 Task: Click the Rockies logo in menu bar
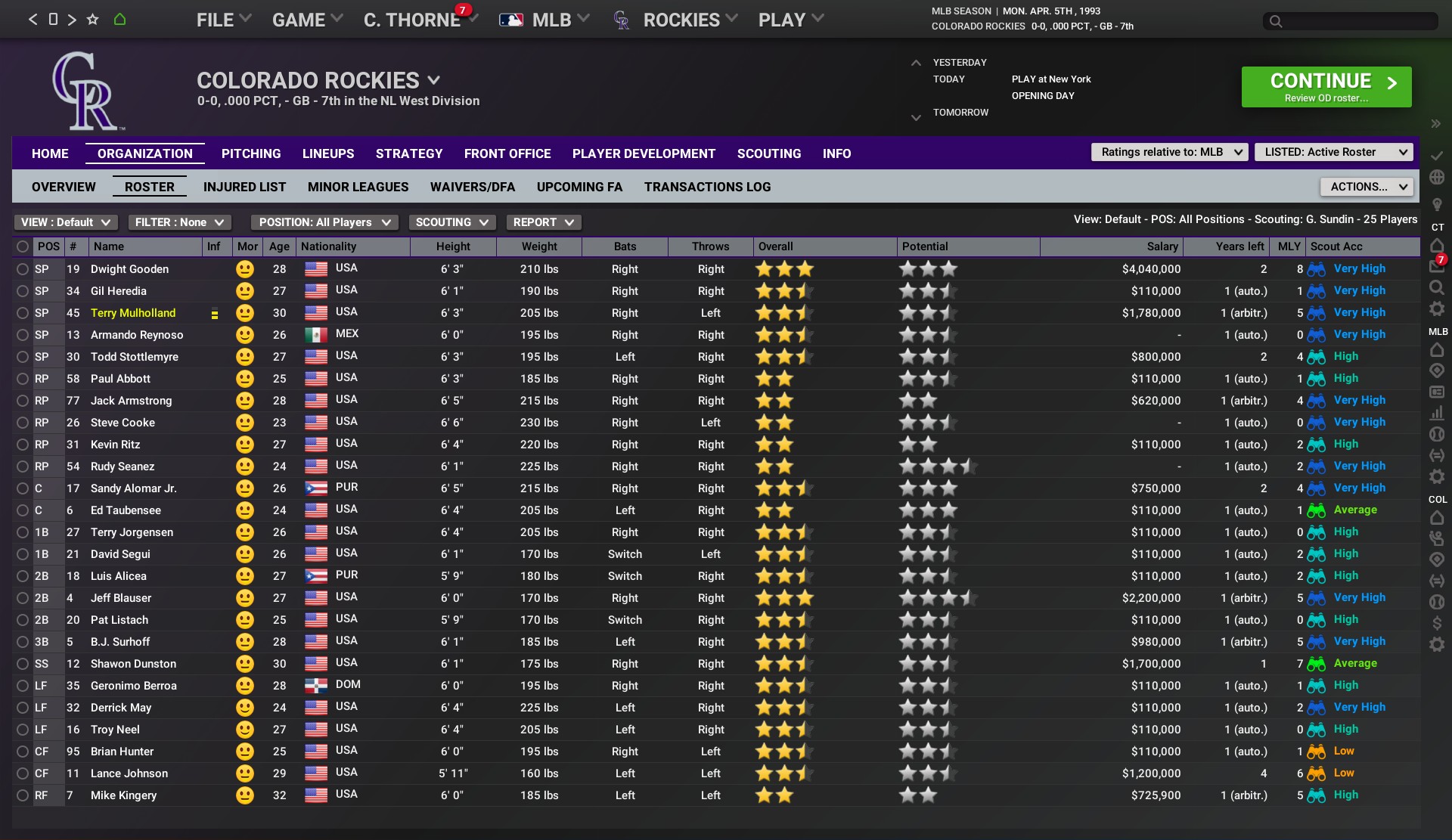point(622,20)
